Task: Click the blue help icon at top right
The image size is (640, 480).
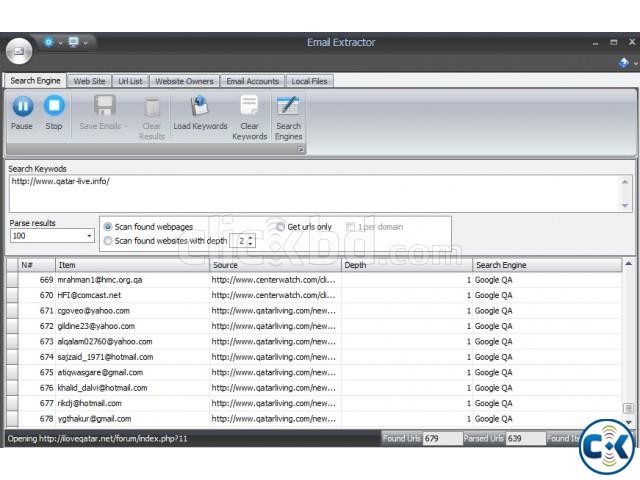Action: pyautogui.click(x=624, y=63)
